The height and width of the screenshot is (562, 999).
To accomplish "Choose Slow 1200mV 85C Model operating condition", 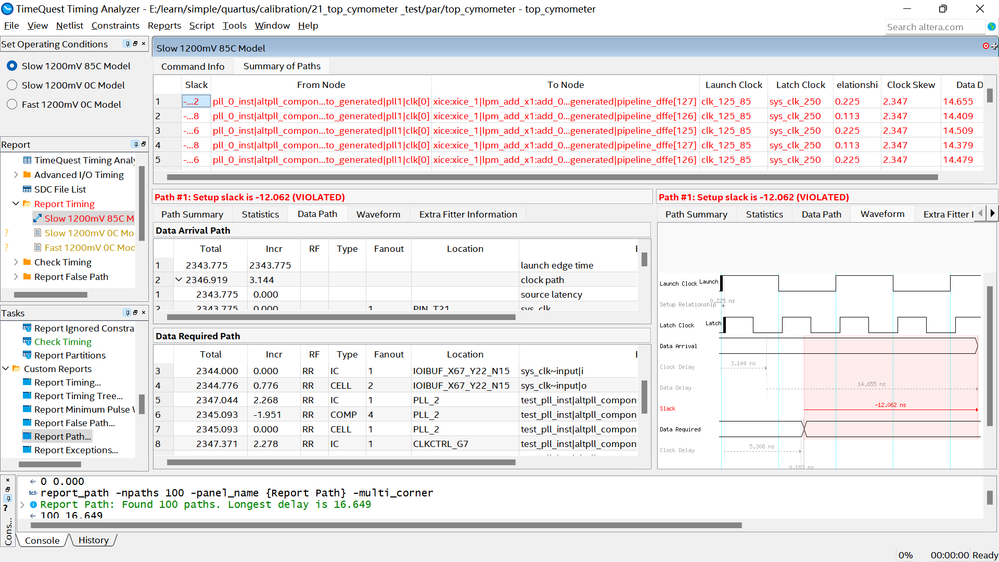I will click(12, 66).
